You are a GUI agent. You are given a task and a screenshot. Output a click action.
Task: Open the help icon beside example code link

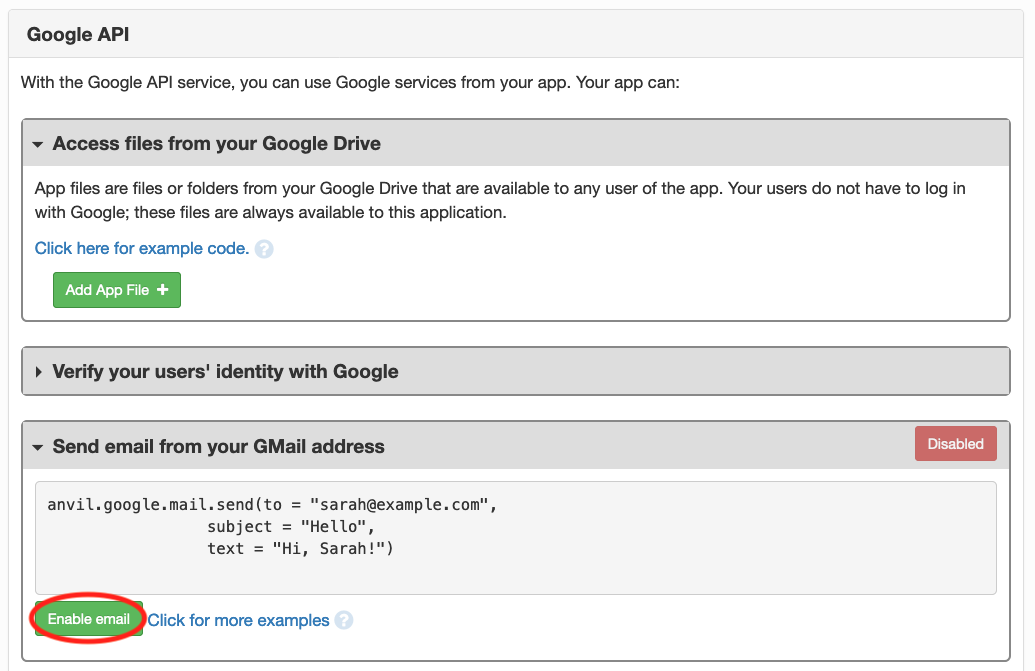(x=263, y=248)
